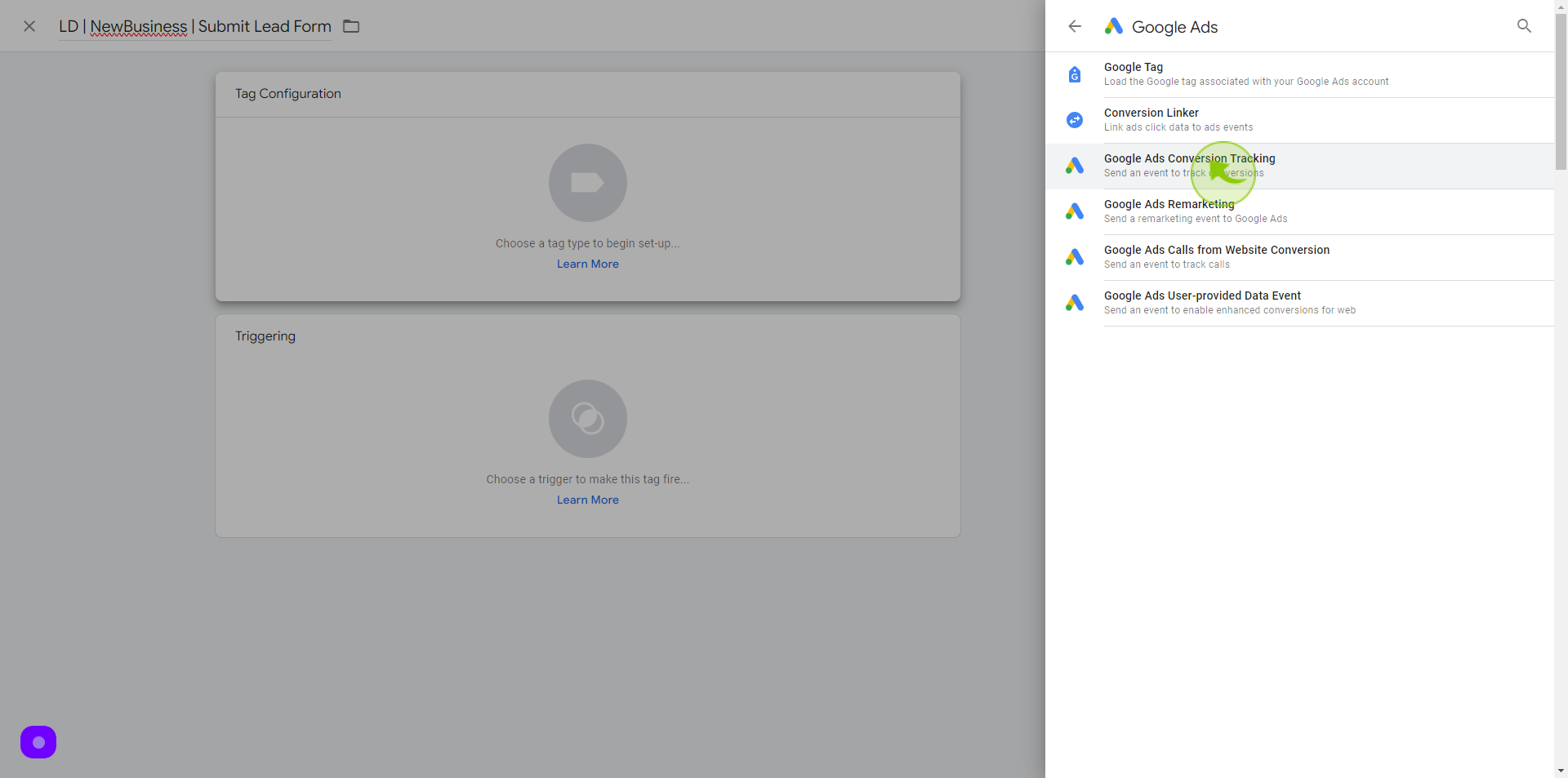Go back using the arrow in Google Ads panel
The height and width of the screenshot is (778, 1568).
pos(1075,26)
